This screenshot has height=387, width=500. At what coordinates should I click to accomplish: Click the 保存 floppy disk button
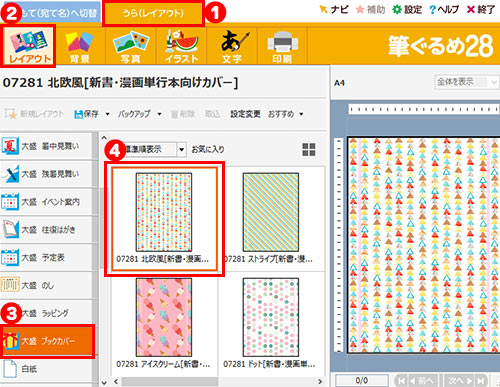coord(86,114)
